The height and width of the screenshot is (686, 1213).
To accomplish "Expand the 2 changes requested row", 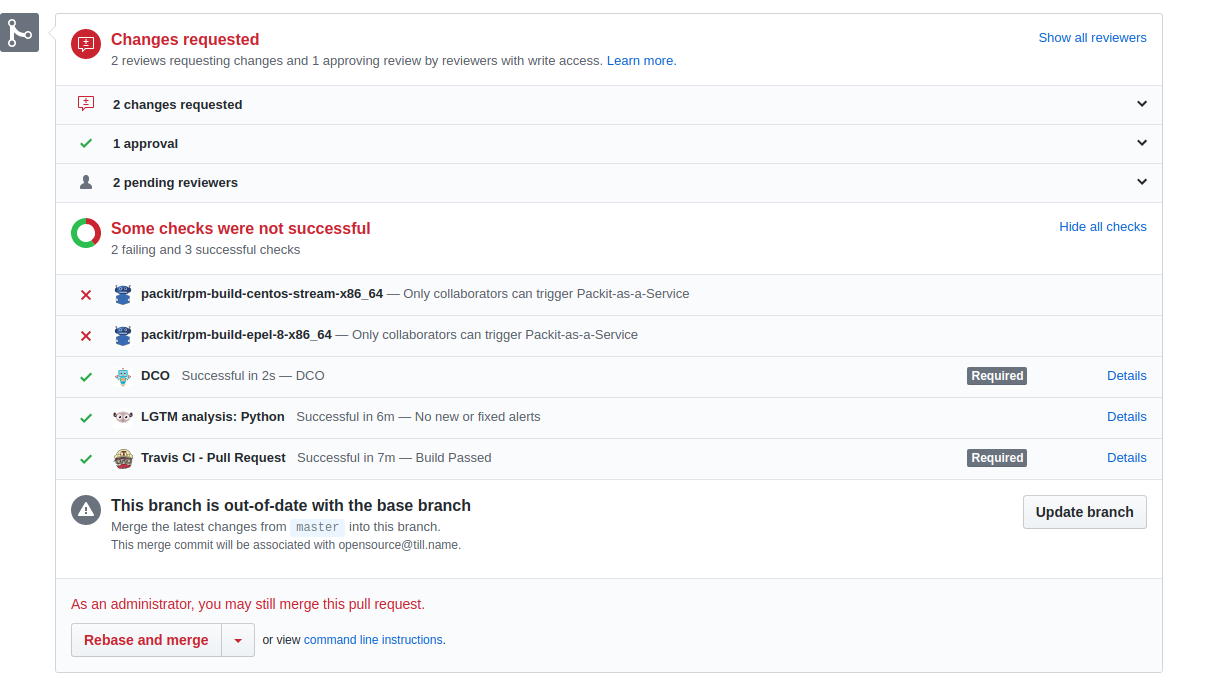I will (609, 105).
